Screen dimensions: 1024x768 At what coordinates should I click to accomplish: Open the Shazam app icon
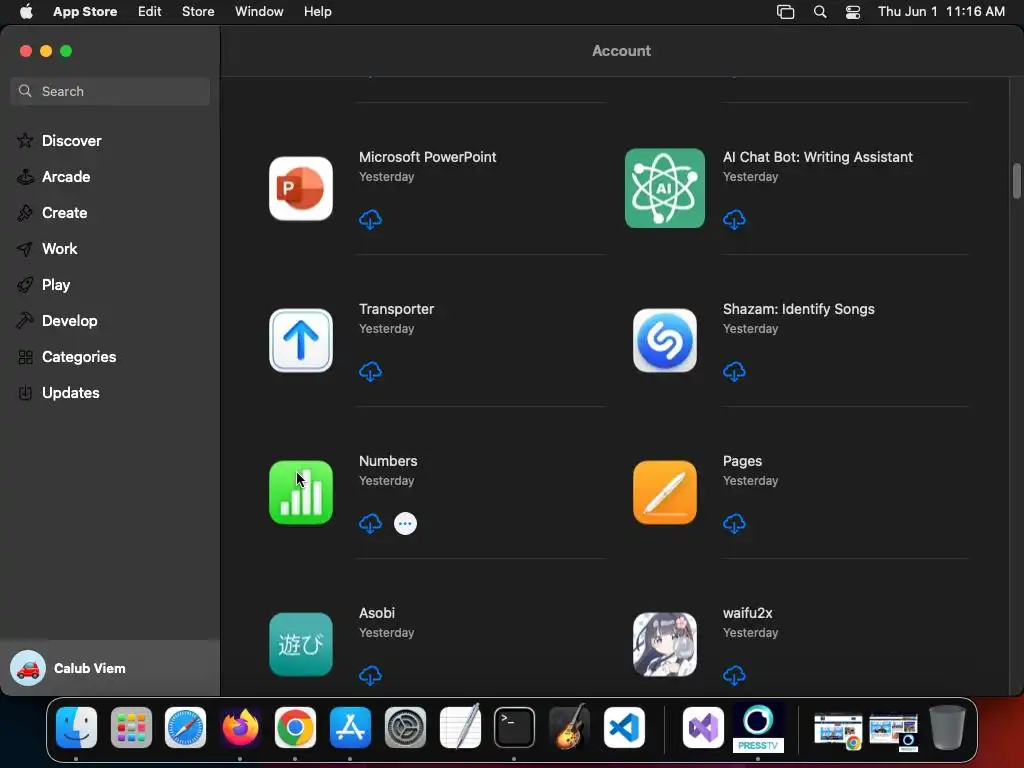[x=665, y=341]
